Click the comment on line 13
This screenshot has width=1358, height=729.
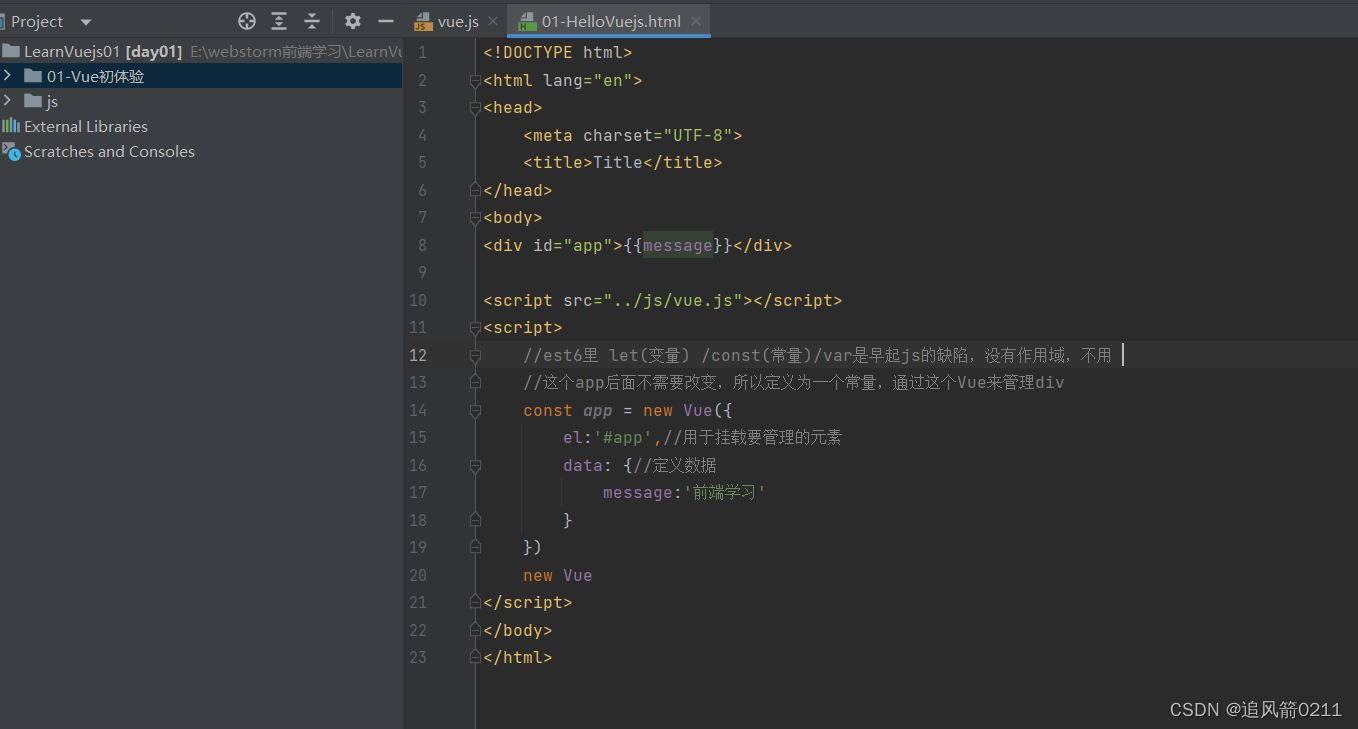click(794, 382)
